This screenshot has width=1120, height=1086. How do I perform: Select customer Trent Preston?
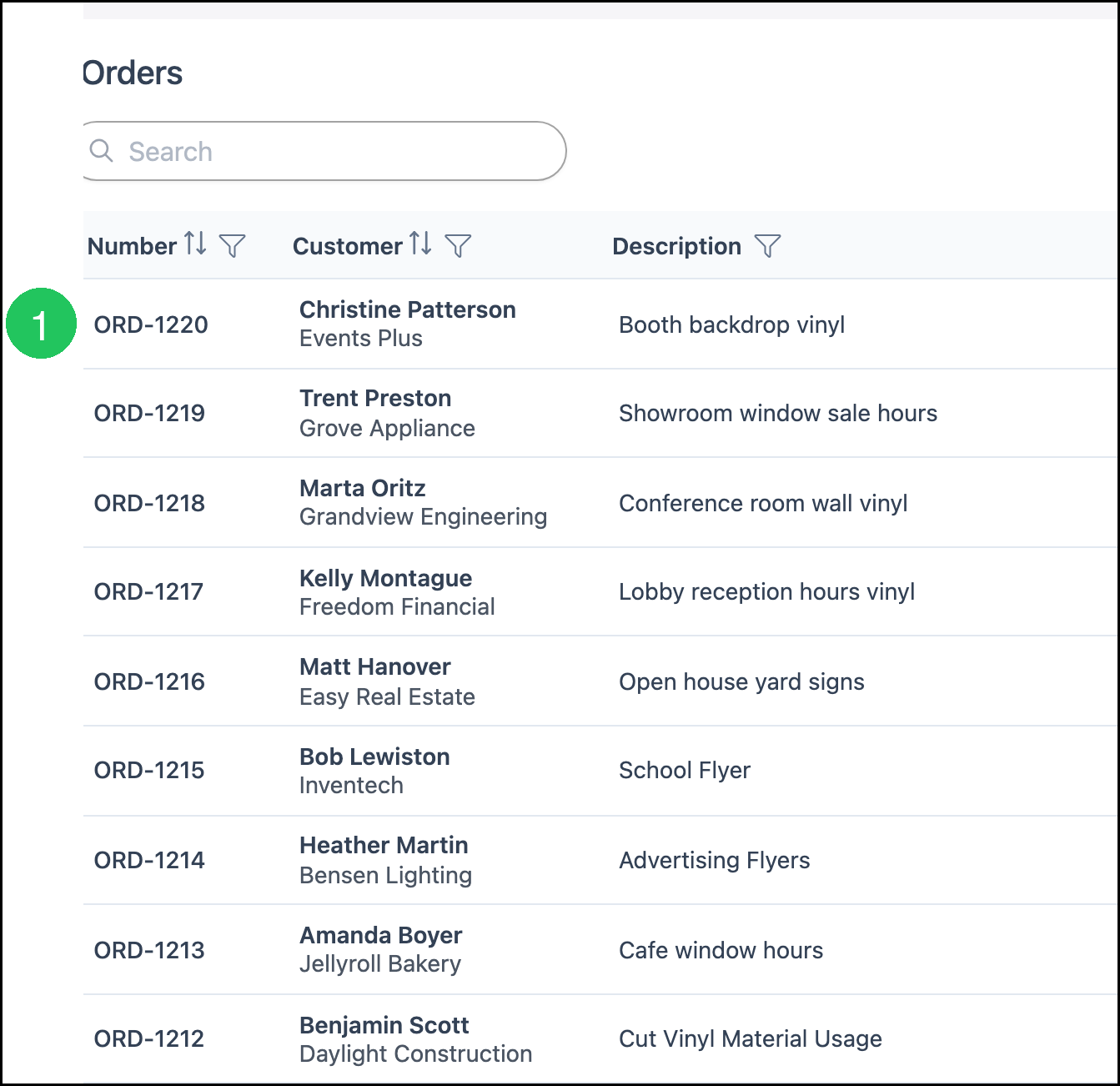click(375, 398)
